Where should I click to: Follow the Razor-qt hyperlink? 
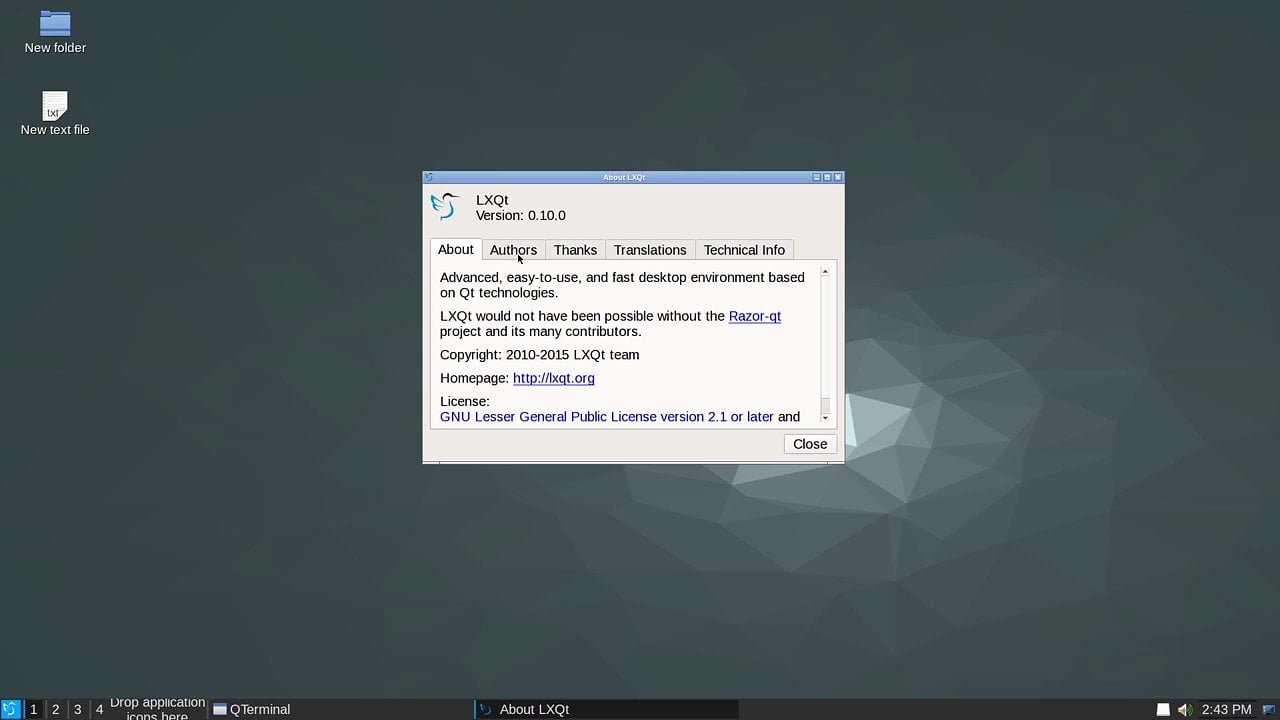point(754,316)
